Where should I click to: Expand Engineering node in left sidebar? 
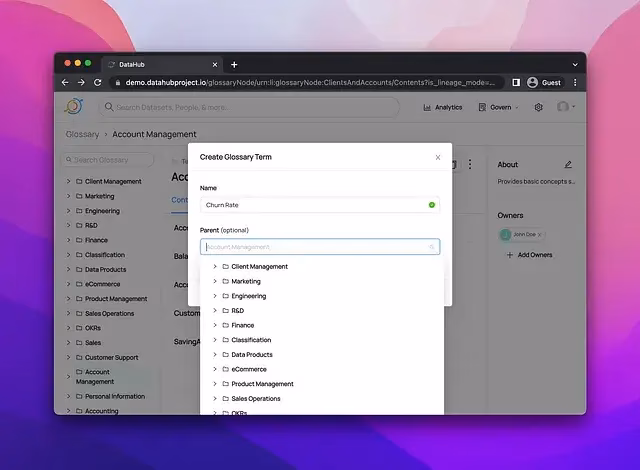tap(68, 211)
